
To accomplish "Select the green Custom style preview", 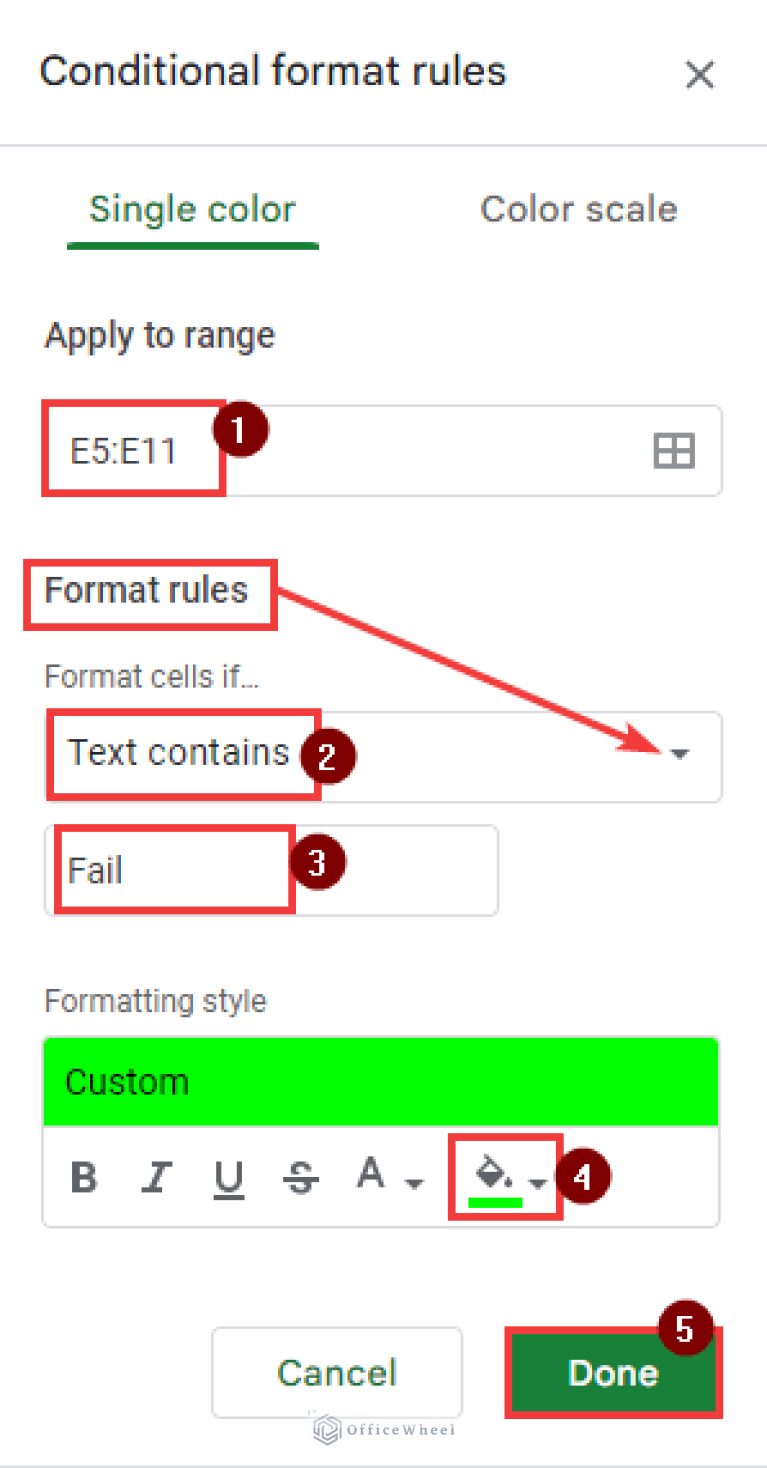I will coord(380,1080).
